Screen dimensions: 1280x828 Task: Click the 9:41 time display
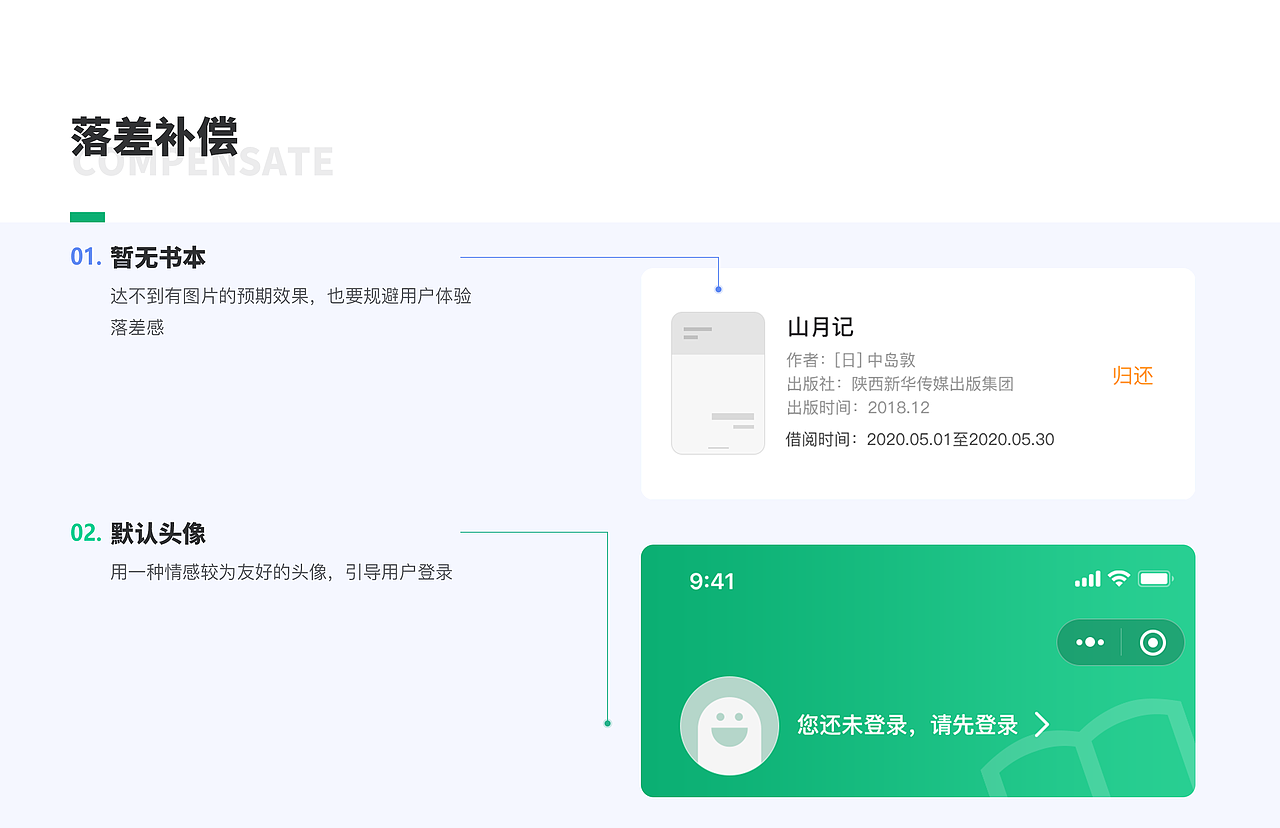coord(712,580)
